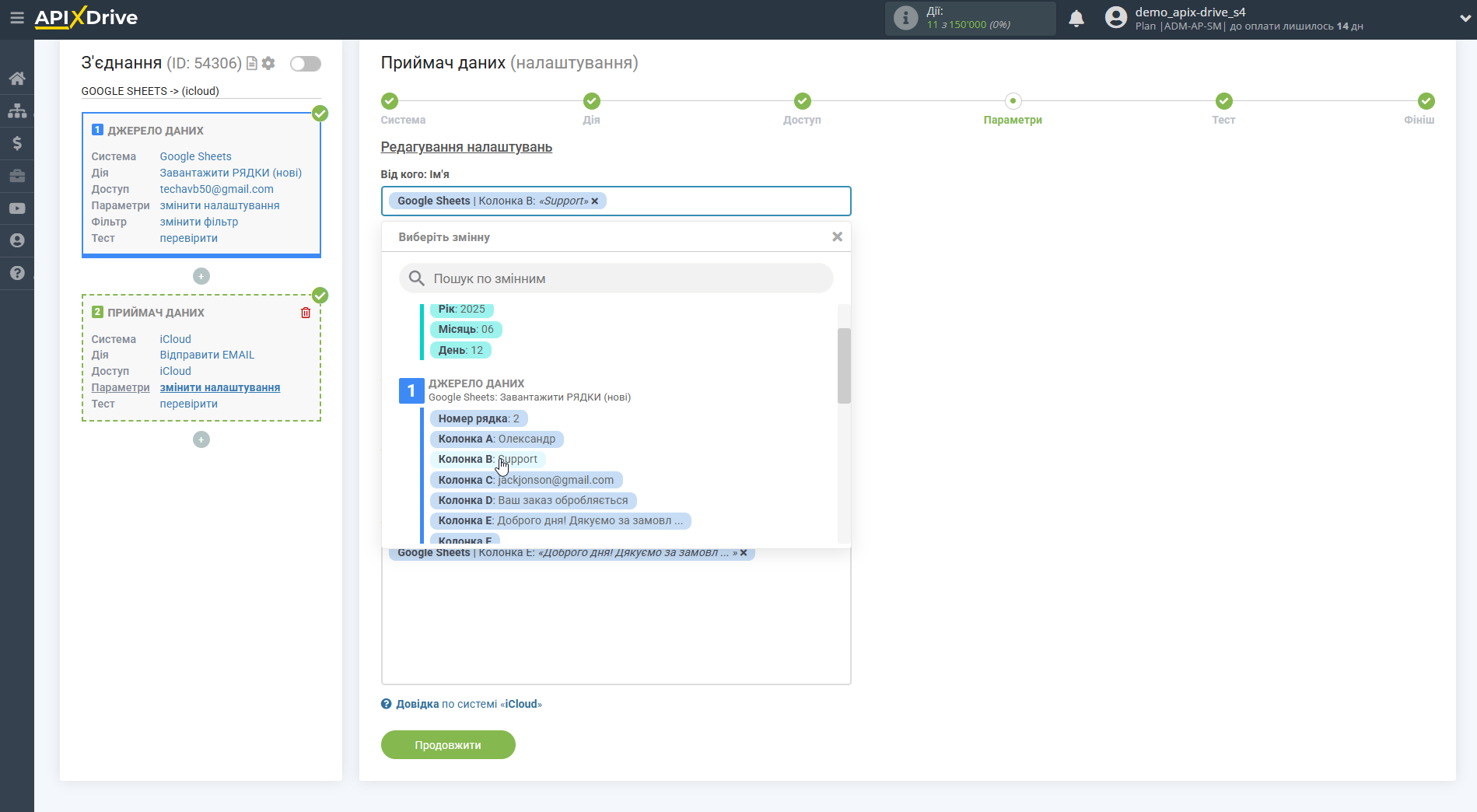Open the billing dollar sidebar icon
The image size is (1477, 812).
point(16,143)
